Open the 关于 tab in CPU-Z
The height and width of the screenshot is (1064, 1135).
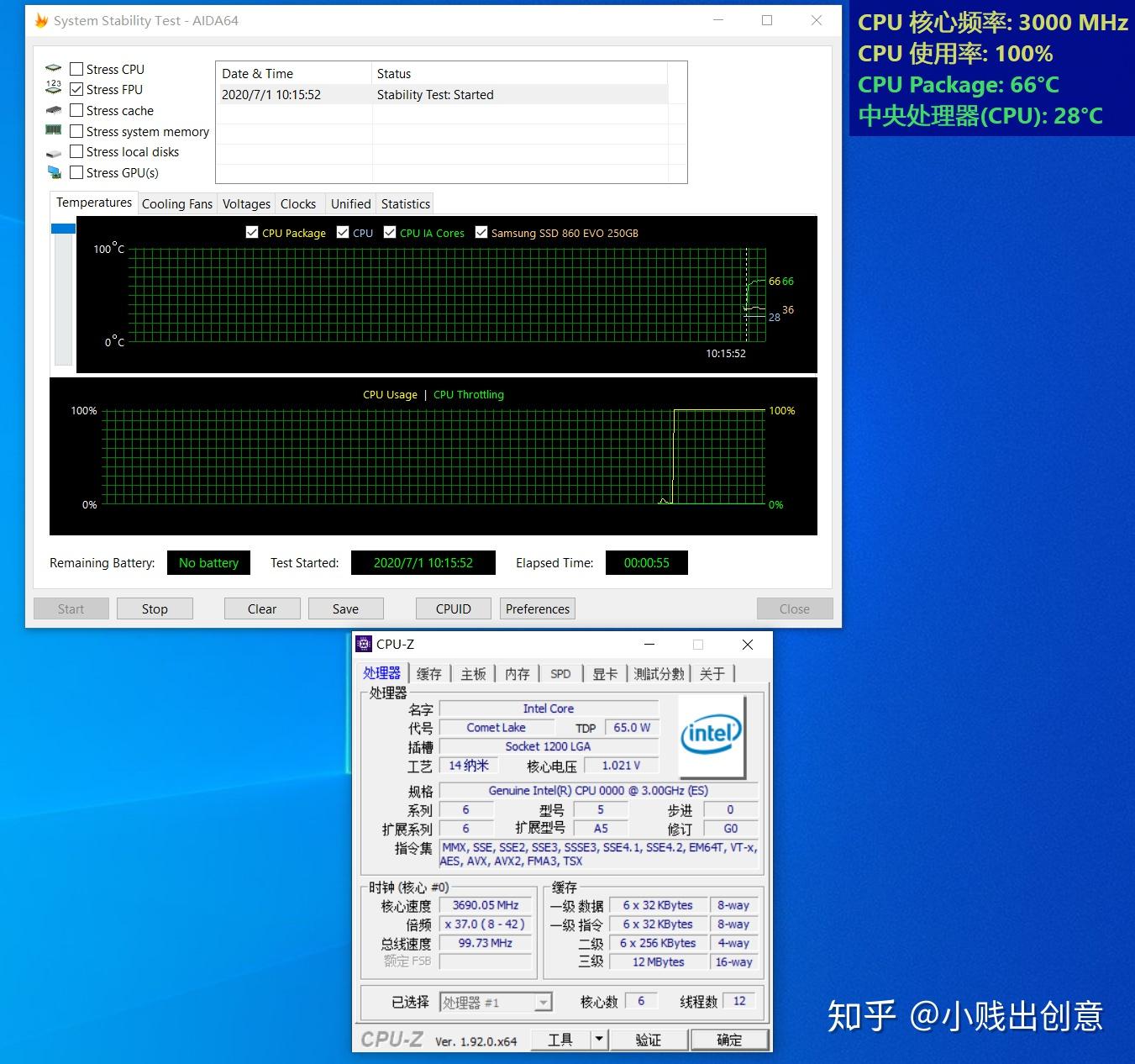712,674
